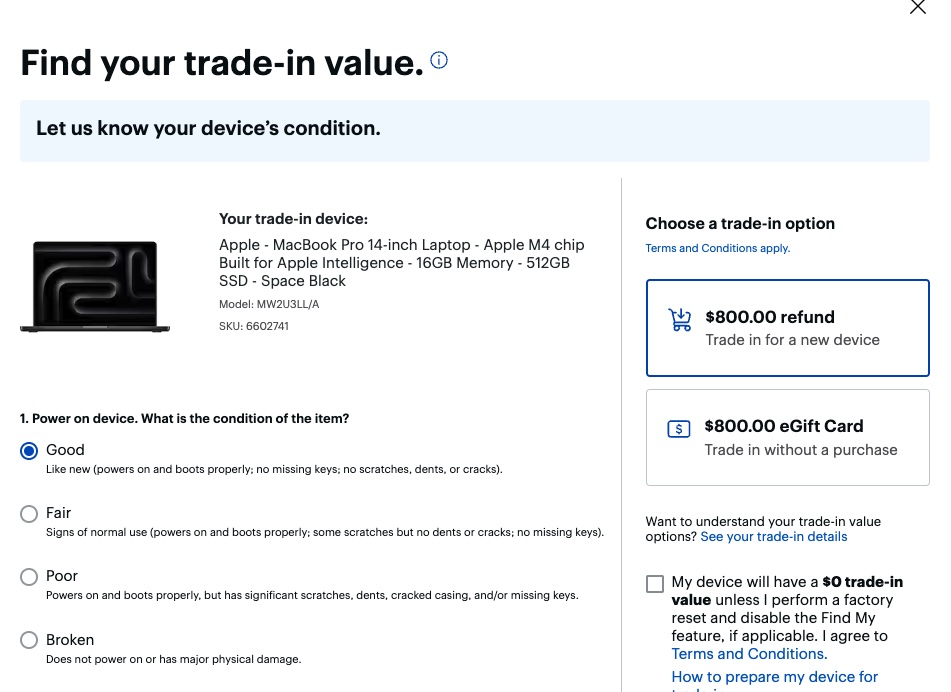The height and width of the screenshot is (692, 951).
Task: Select the Fair condition option
Action: coord(29,514)
